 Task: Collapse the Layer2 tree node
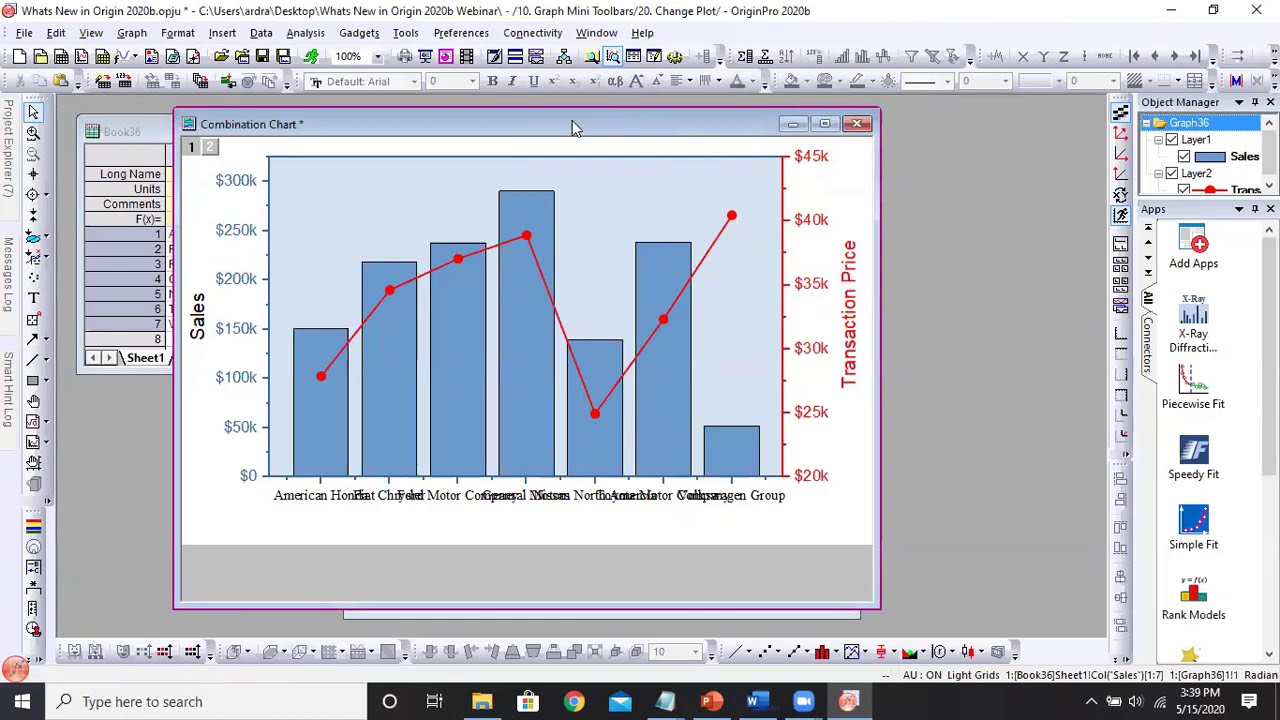(1158, 174)
